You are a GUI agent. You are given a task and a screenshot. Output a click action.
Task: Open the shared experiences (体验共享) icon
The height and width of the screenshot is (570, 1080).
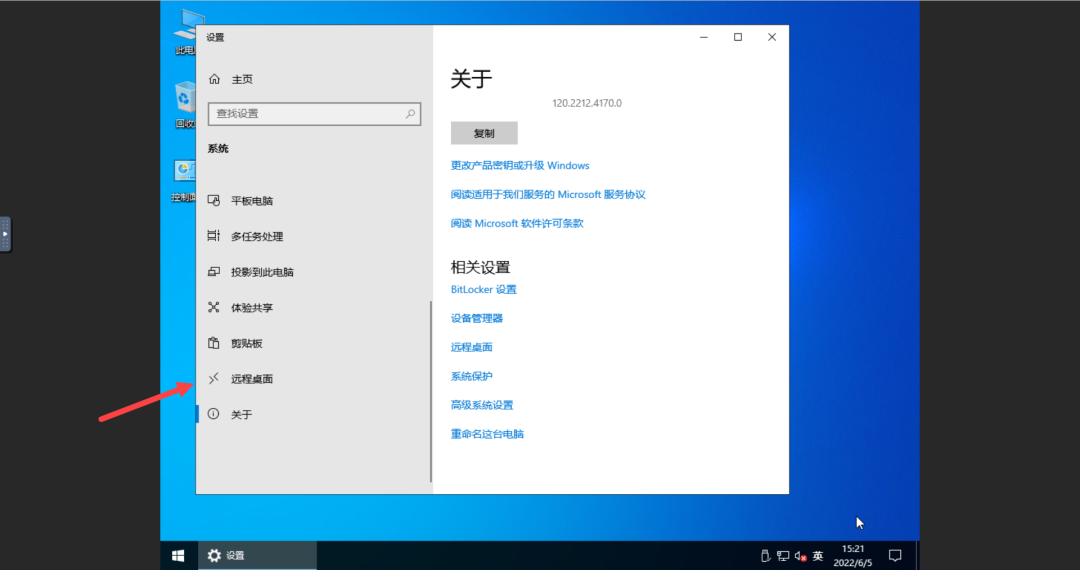coord(214,307)
